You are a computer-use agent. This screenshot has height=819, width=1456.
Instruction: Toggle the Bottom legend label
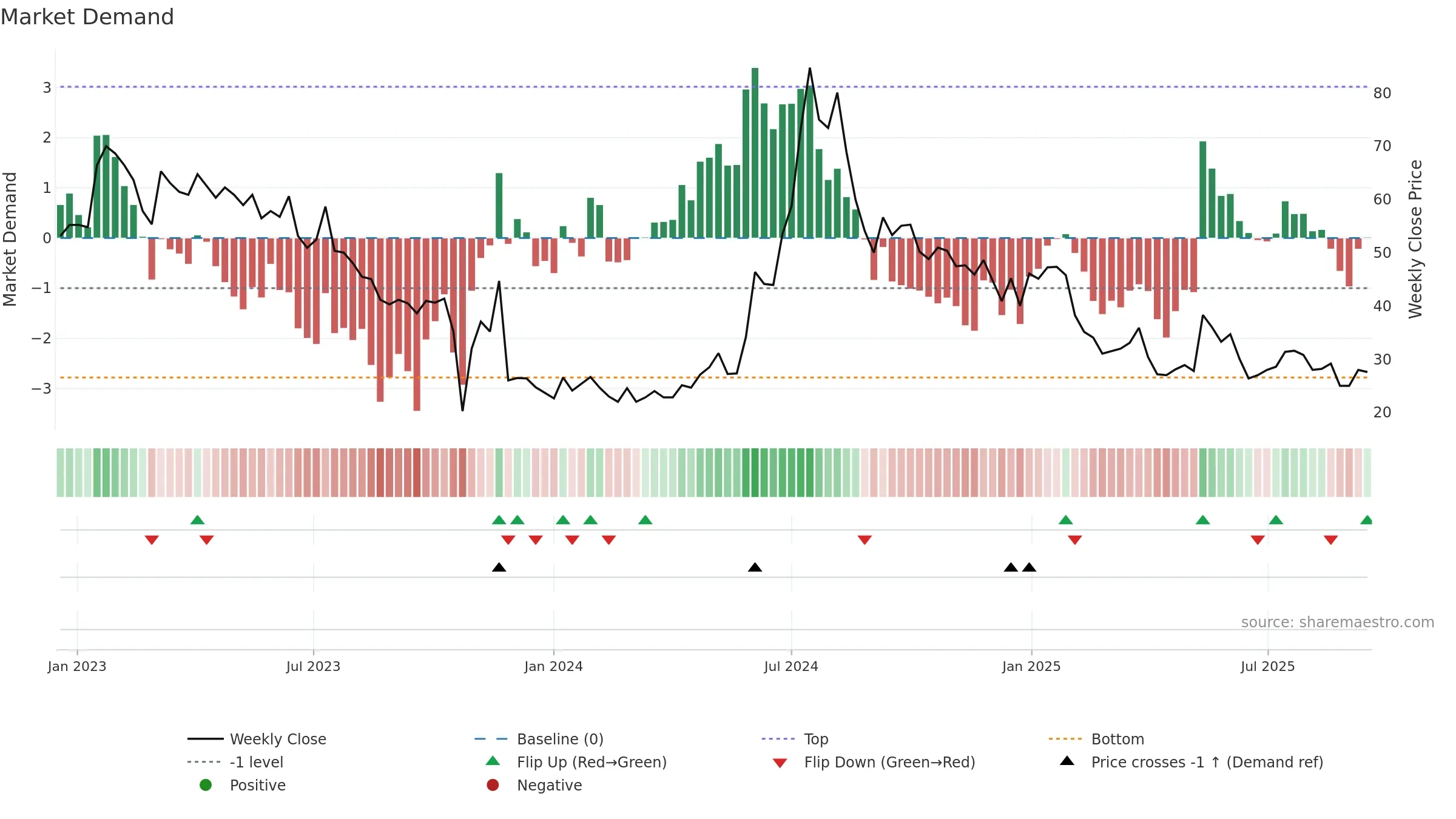(x=1117, y=739)
